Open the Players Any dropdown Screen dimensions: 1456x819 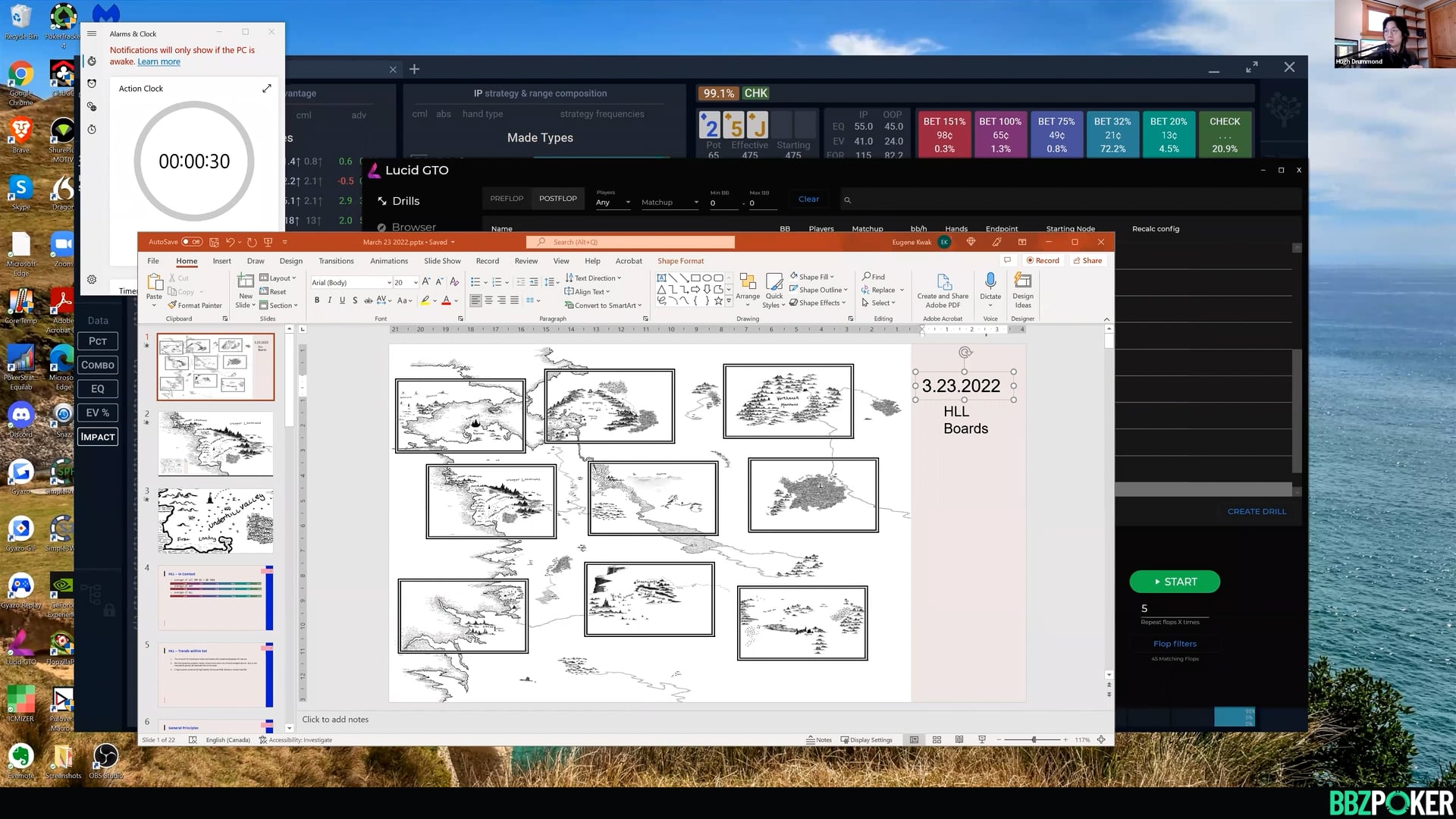point(613,202)
